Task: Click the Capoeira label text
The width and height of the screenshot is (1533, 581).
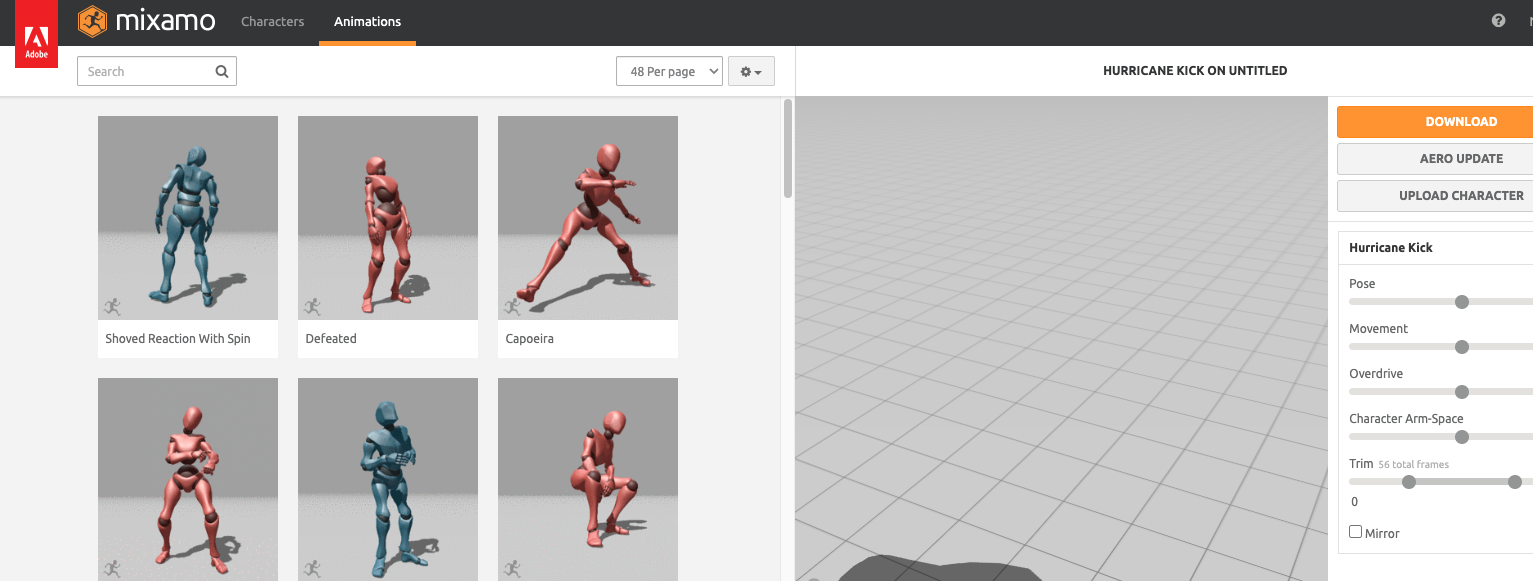Action: coord(530,339)
